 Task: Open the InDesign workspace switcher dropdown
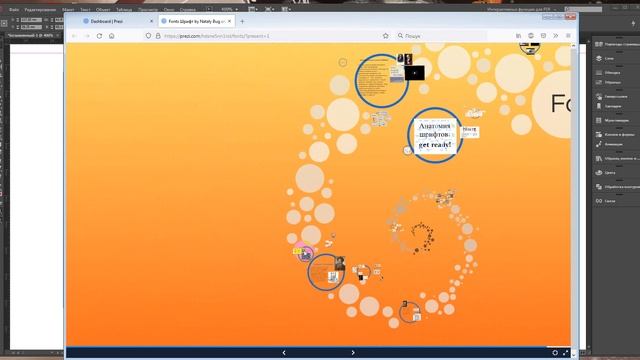(522, 9)
